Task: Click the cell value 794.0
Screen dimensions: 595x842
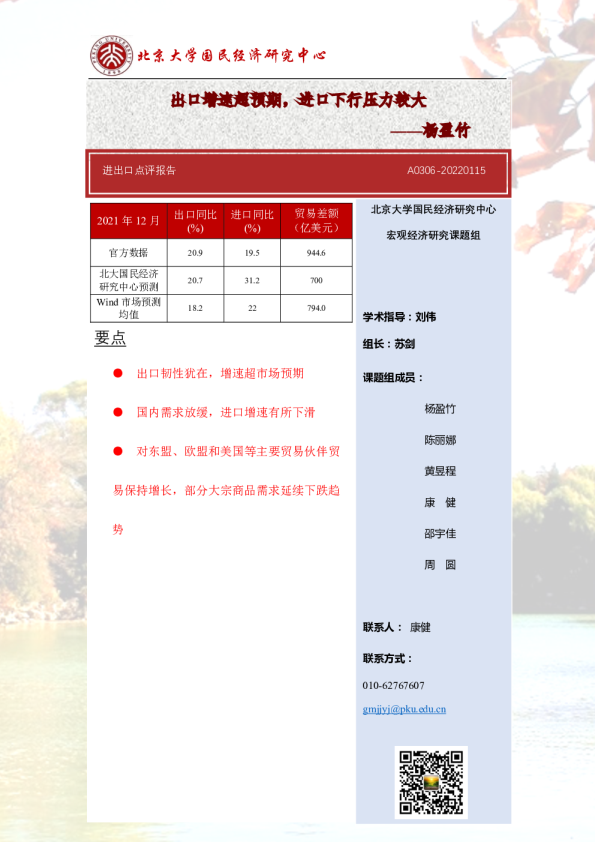Action: point(316,308)
